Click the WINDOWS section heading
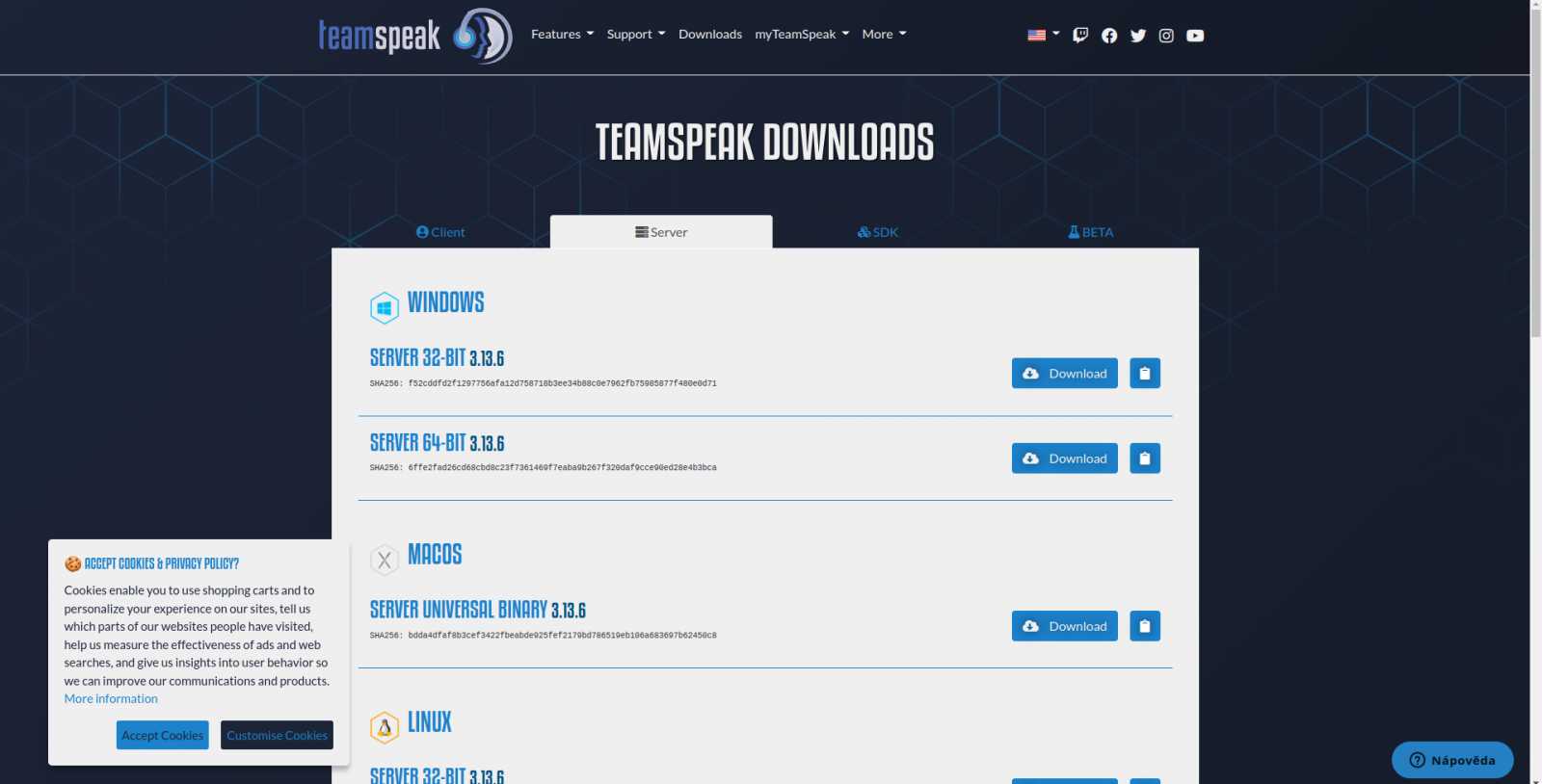 [x=445, y=302]
